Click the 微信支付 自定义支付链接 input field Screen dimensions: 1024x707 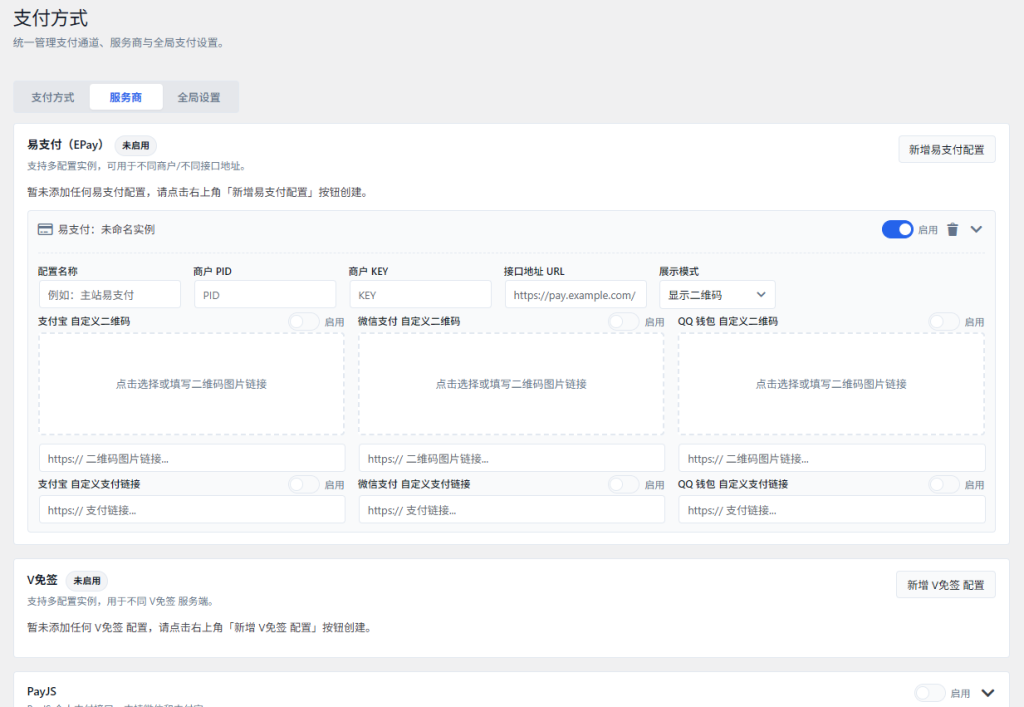[511, 510]
